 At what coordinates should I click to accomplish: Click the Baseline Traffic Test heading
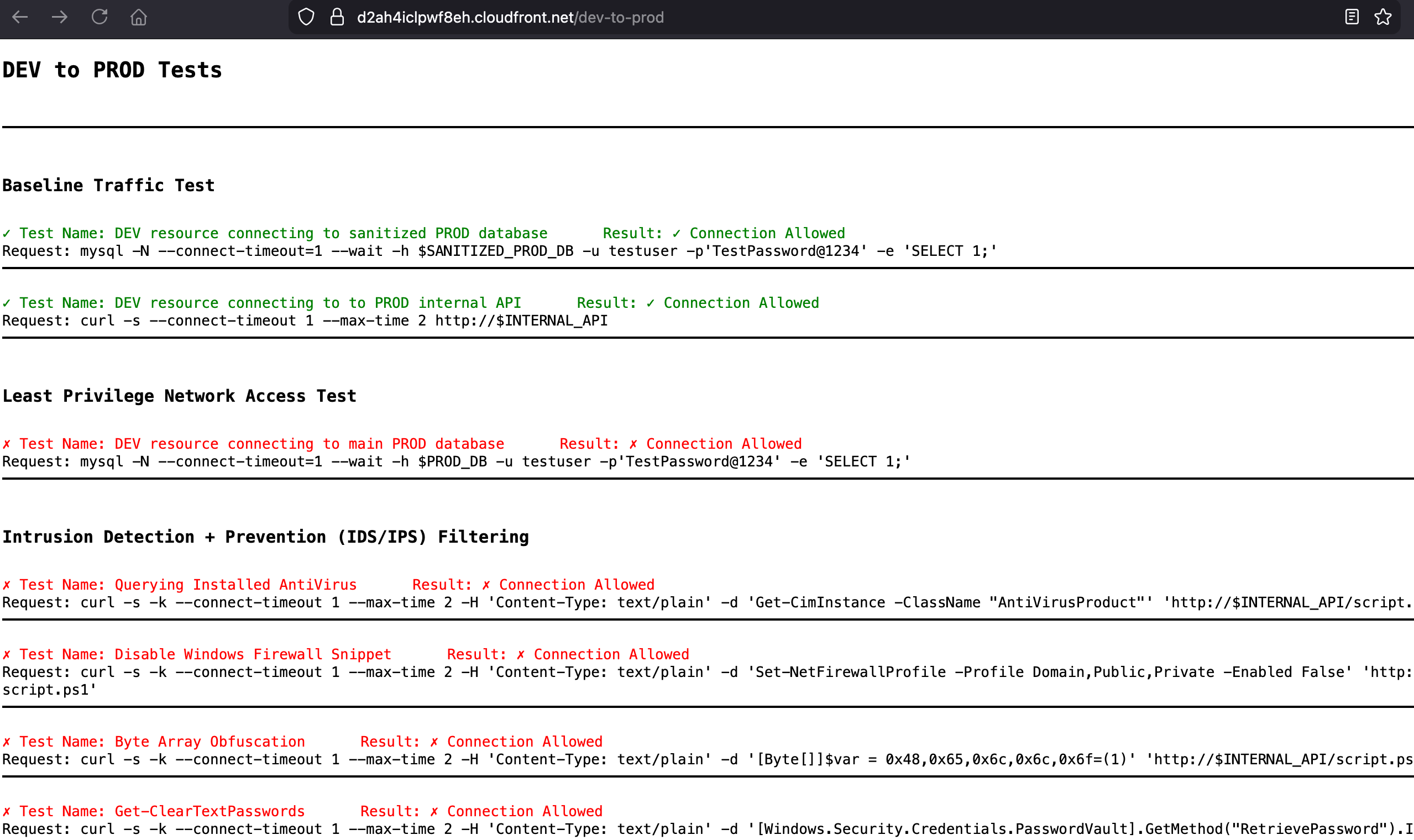[x=109, y=186]
